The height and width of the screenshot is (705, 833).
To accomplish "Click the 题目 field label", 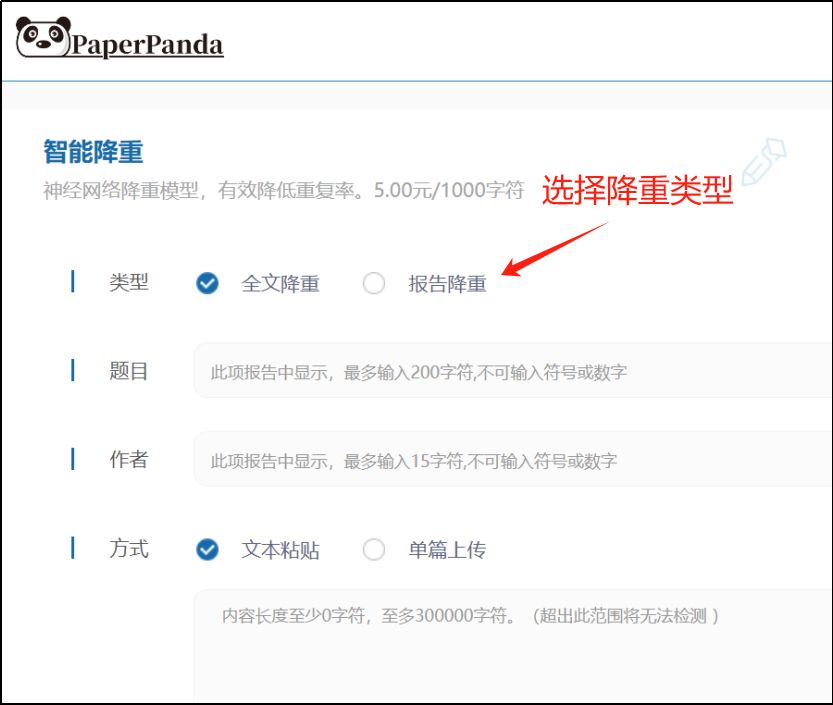I will tap(129, 371).
